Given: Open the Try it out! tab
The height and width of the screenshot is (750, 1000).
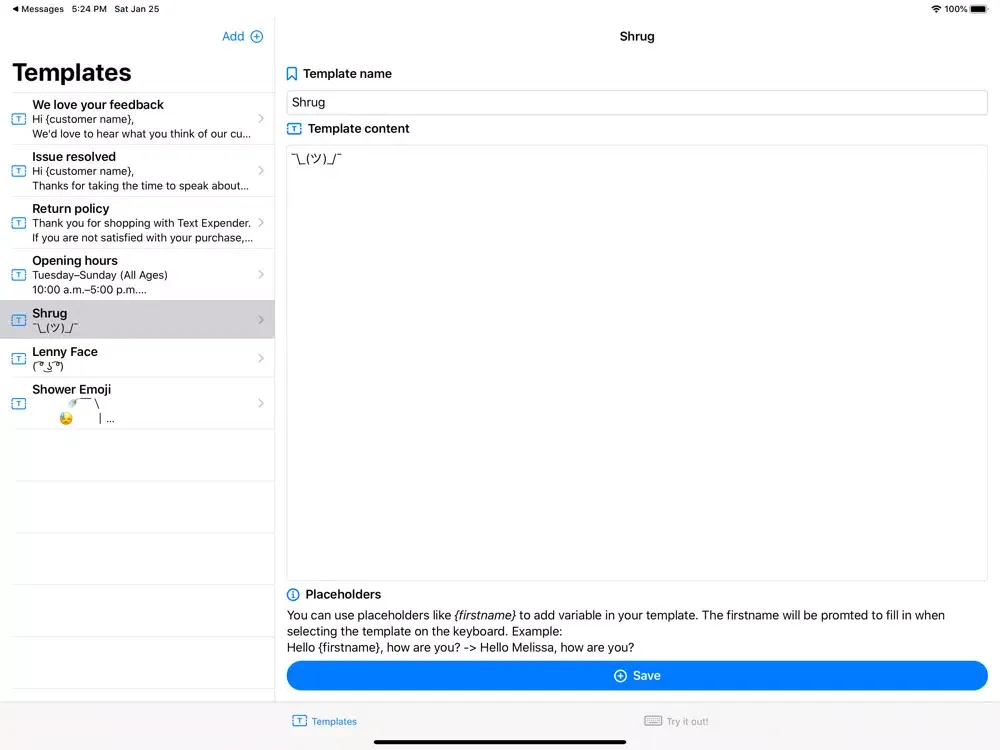Looking at the screenshot, I should pos(676,721).
